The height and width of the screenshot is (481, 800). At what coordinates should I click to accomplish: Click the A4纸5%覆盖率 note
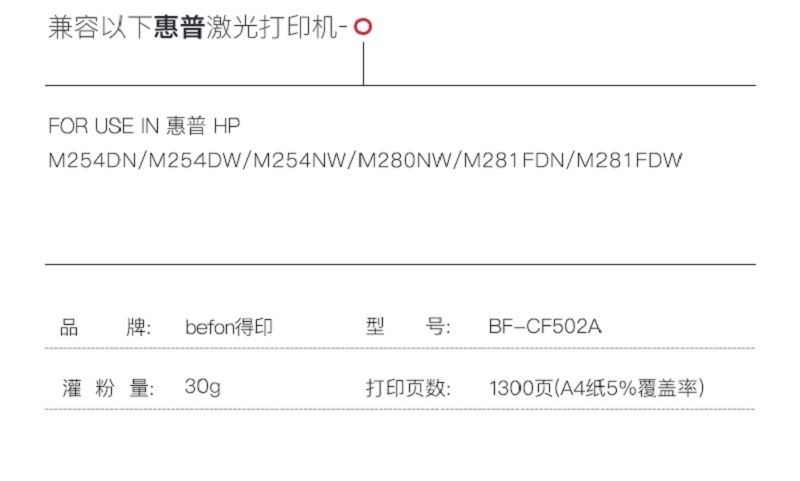(x=629, y=388)
